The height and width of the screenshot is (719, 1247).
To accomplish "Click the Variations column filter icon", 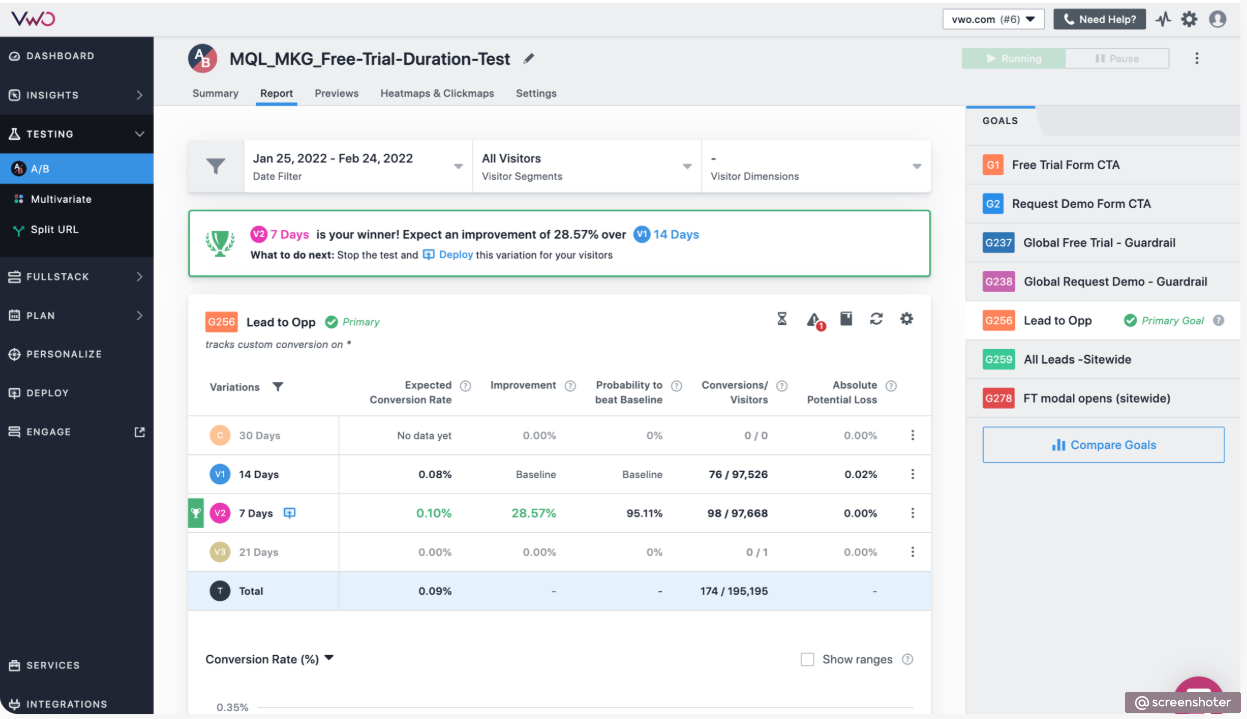I will [x=278, y=387].
